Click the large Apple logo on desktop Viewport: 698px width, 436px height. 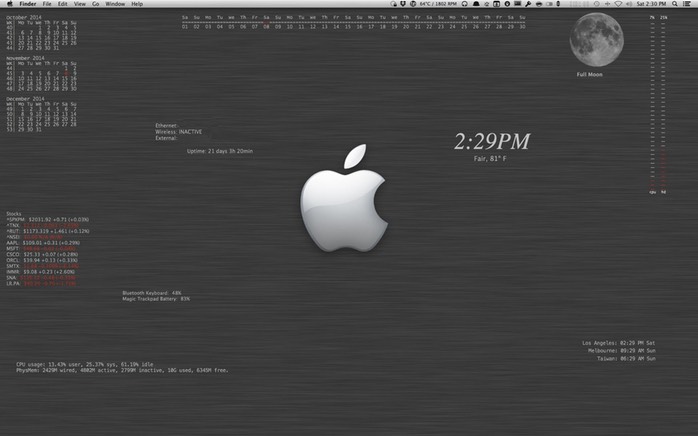tap(344, 198)
